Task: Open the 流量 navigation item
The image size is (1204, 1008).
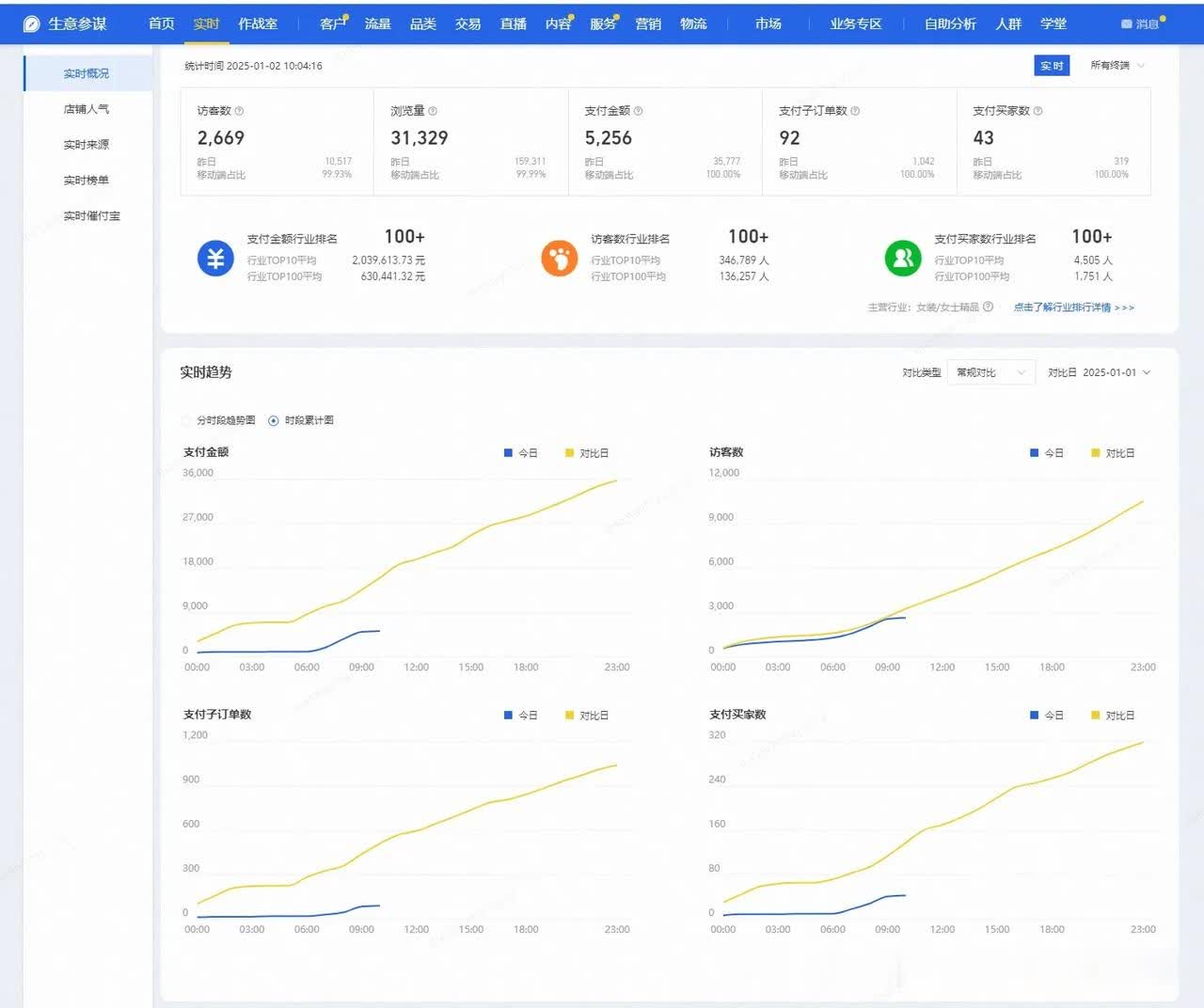Action: pyautogui.click(x=378, y=24)
